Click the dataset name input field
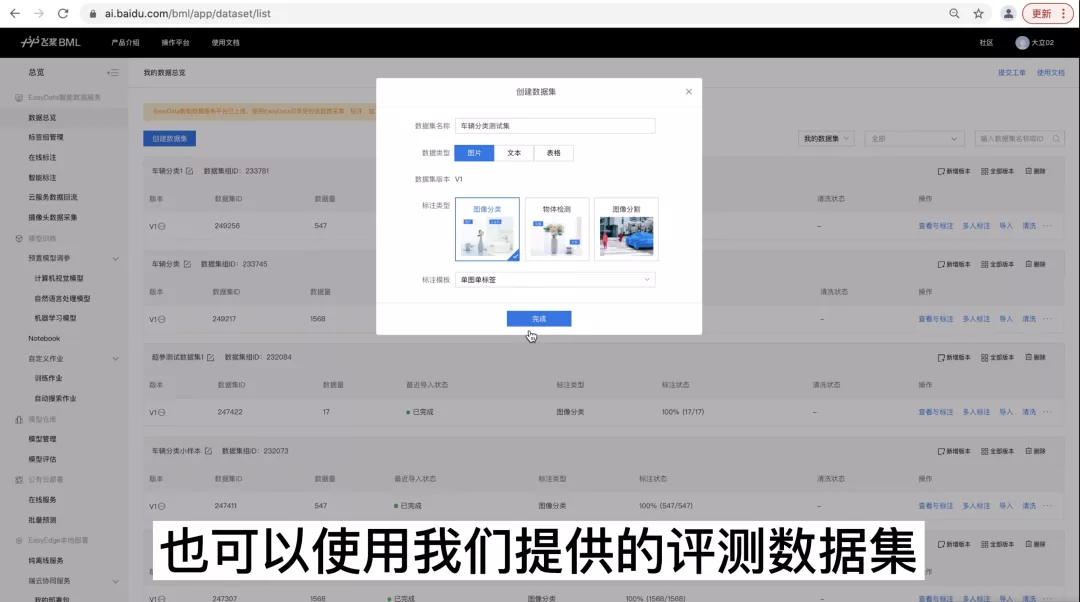 point(555,125)
